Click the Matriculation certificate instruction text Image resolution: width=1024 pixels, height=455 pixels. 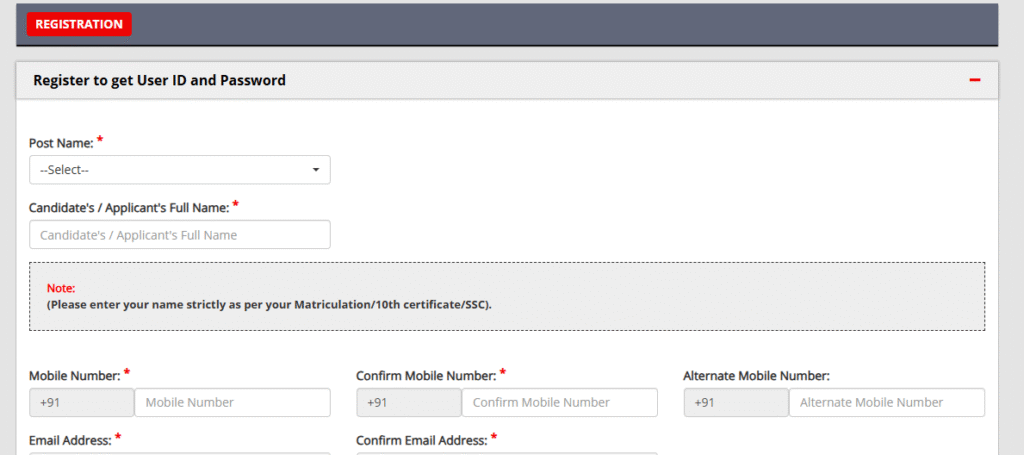point(269,304)
